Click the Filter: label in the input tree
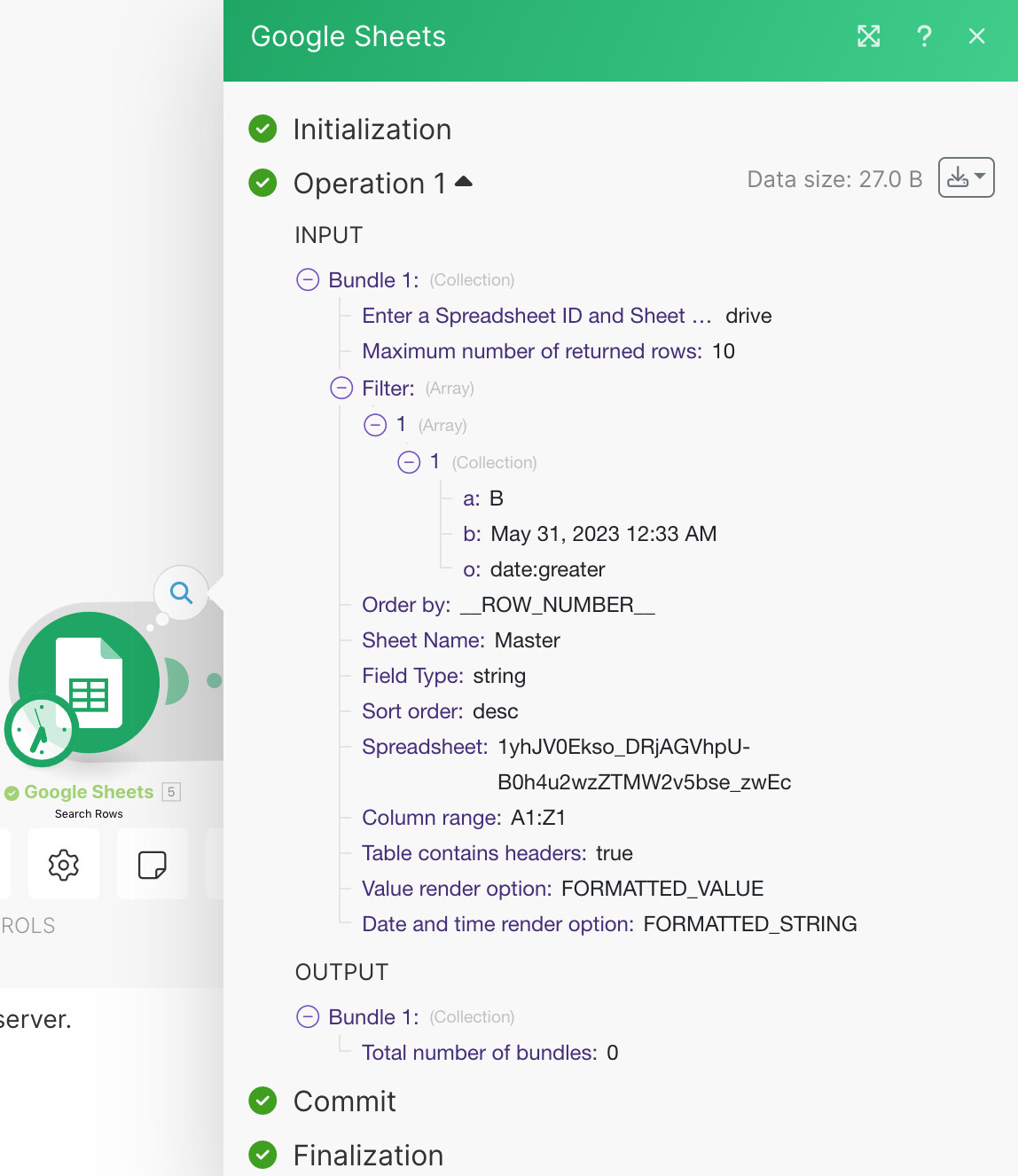 388,388
